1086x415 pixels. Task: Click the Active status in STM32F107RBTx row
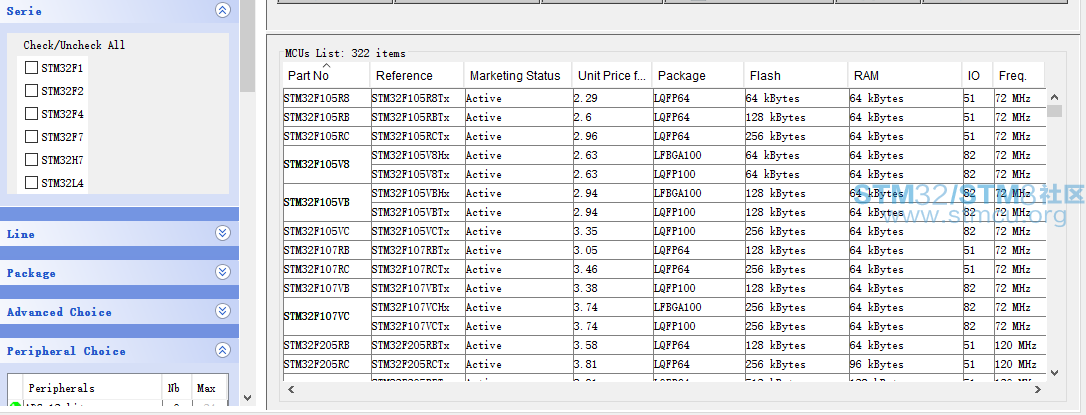[518, 250]
